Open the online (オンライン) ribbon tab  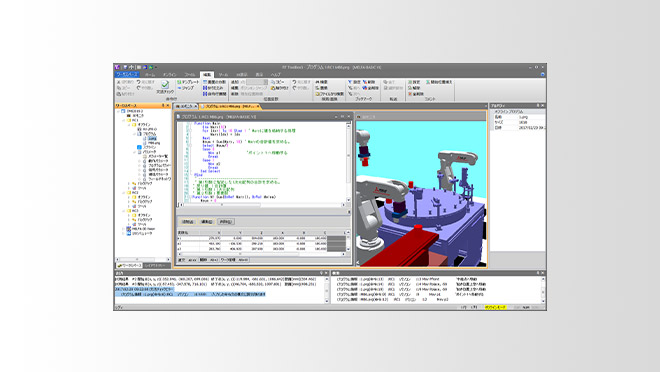[x=170, y=74]
